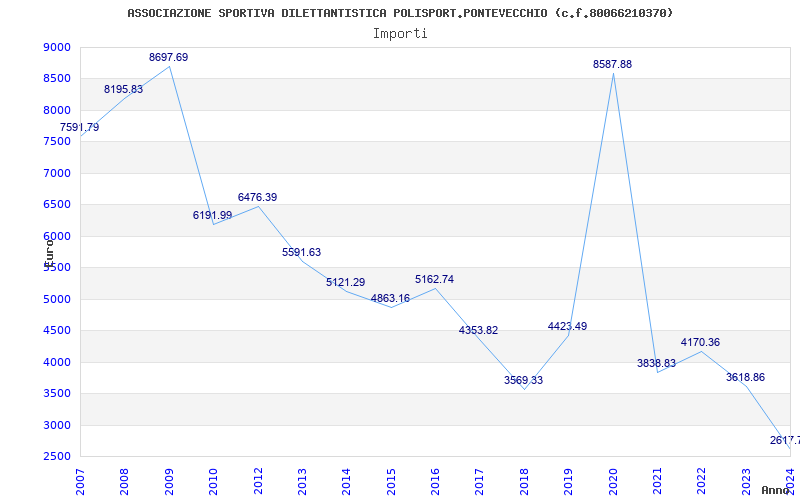Select the 5591.63 value label
This screenshot has width=800, height=500.
click(x=302, y=253)
